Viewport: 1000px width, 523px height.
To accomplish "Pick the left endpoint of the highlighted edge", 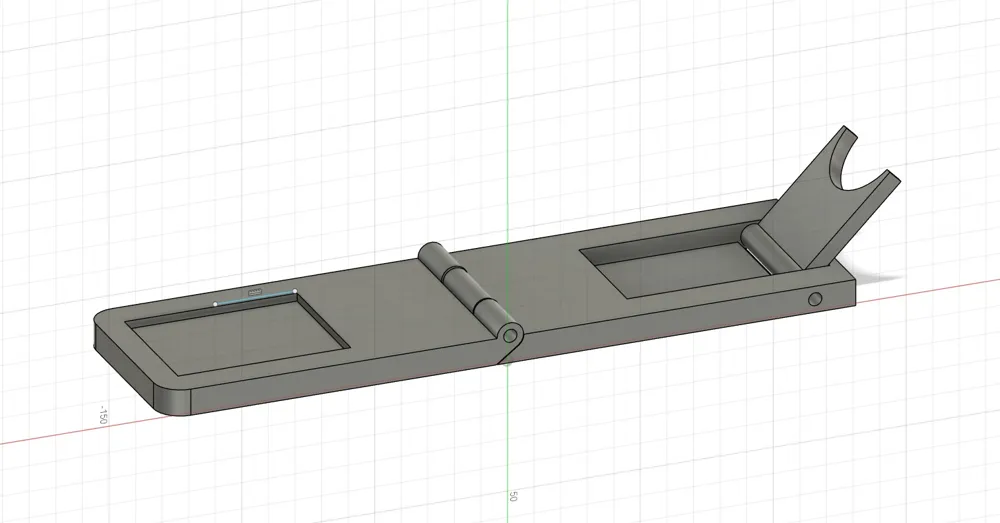I will [x=216, y=304].
